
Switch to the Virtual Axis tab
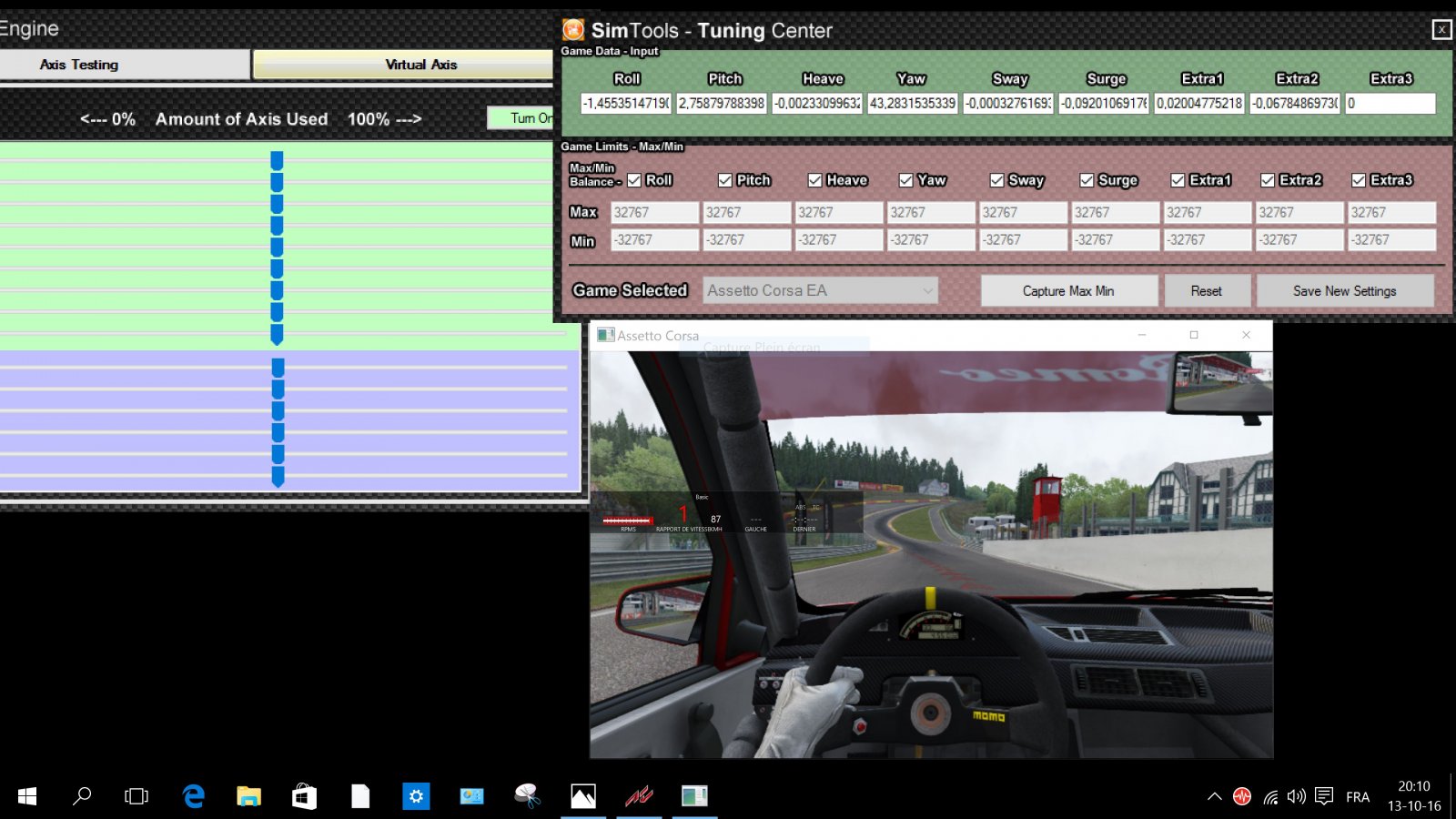click(x=403, y=65)
